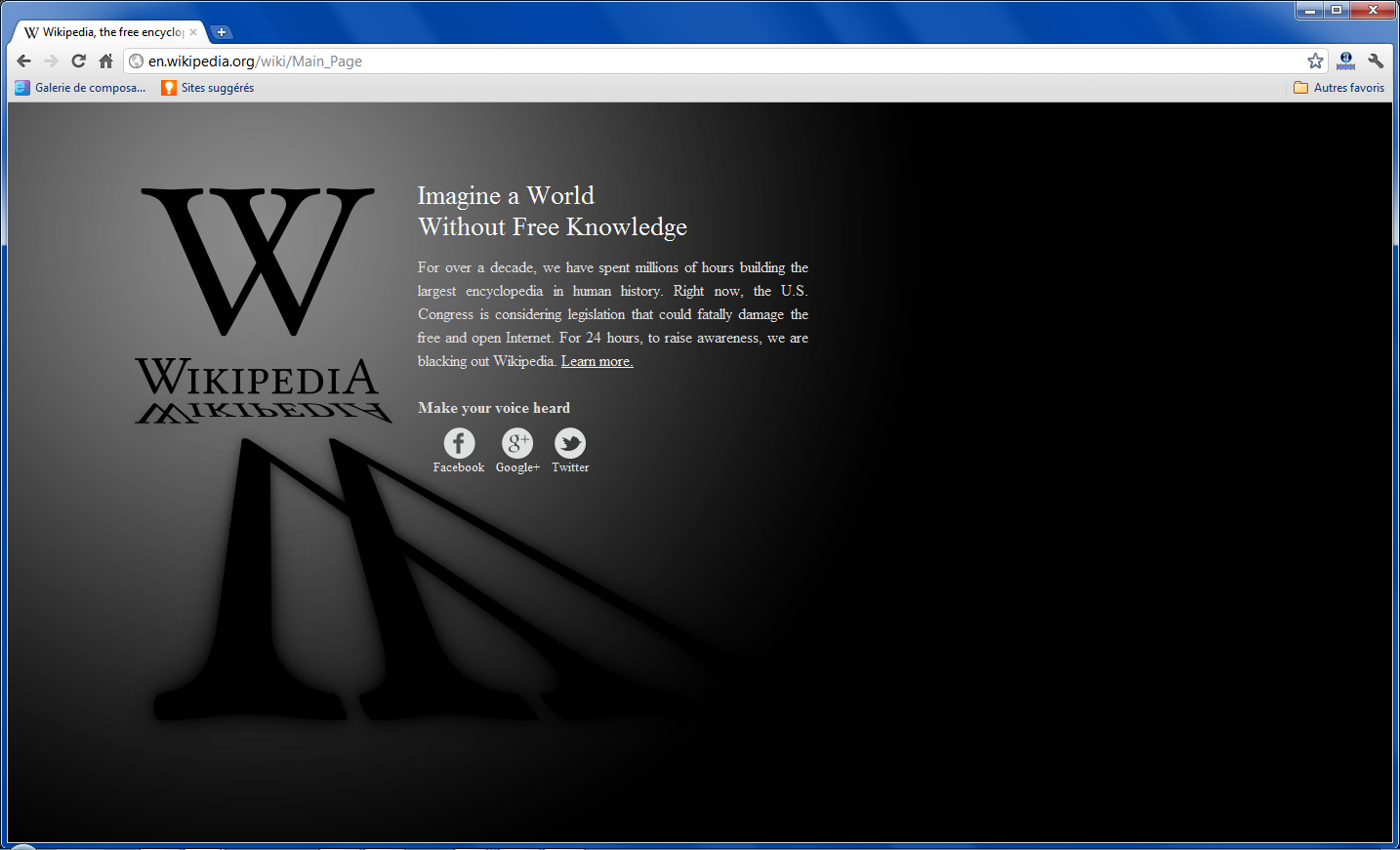Follow the Learn more link
Viewport: 1400px width, 850px height.
[x=597, y=361]
